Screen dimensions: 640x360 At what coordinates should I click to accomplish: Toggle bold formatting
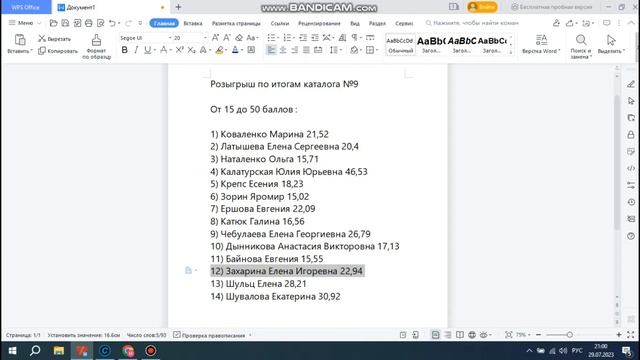[x=124, y=50]
